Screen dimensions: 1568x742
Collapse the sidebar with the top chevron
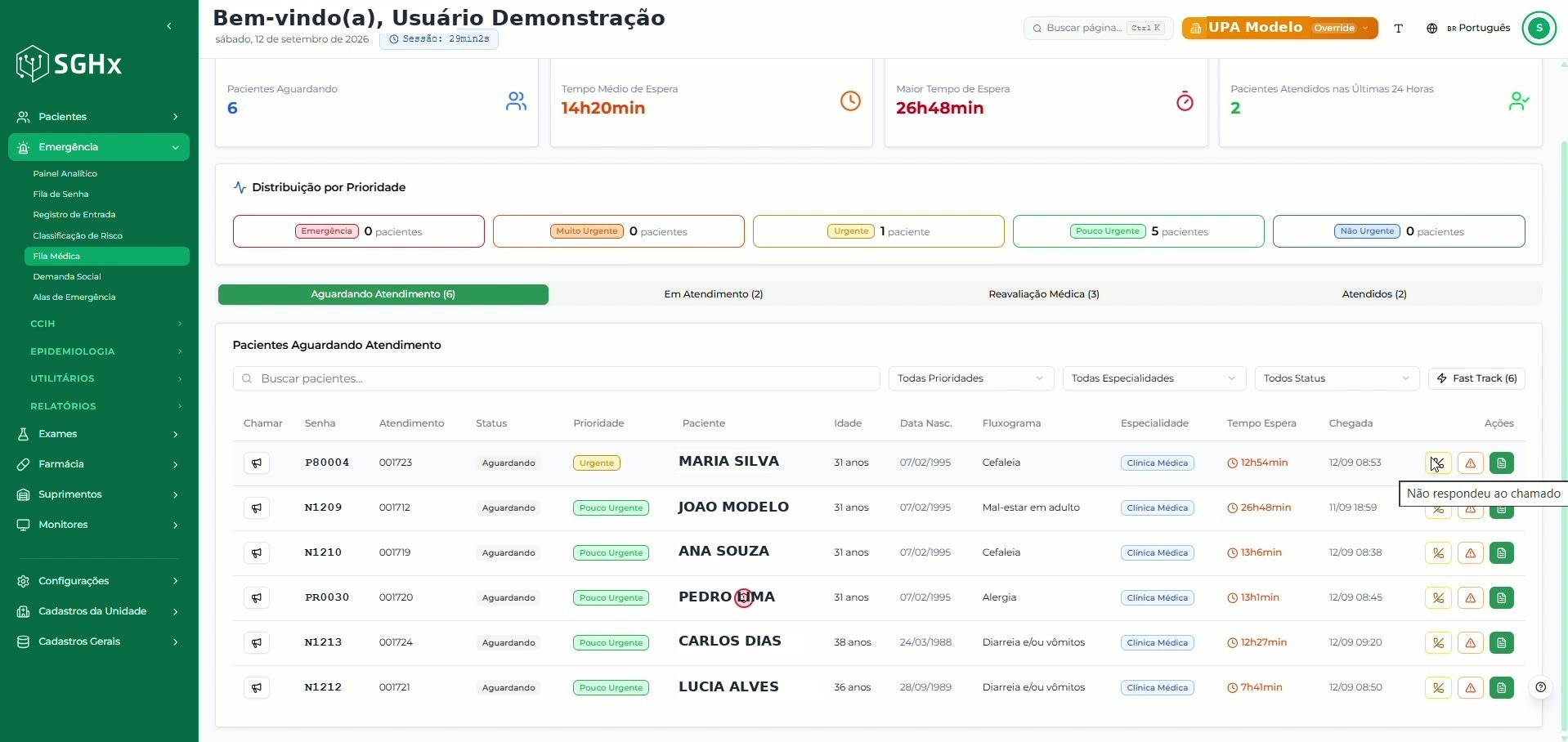[x=169, y=26]
